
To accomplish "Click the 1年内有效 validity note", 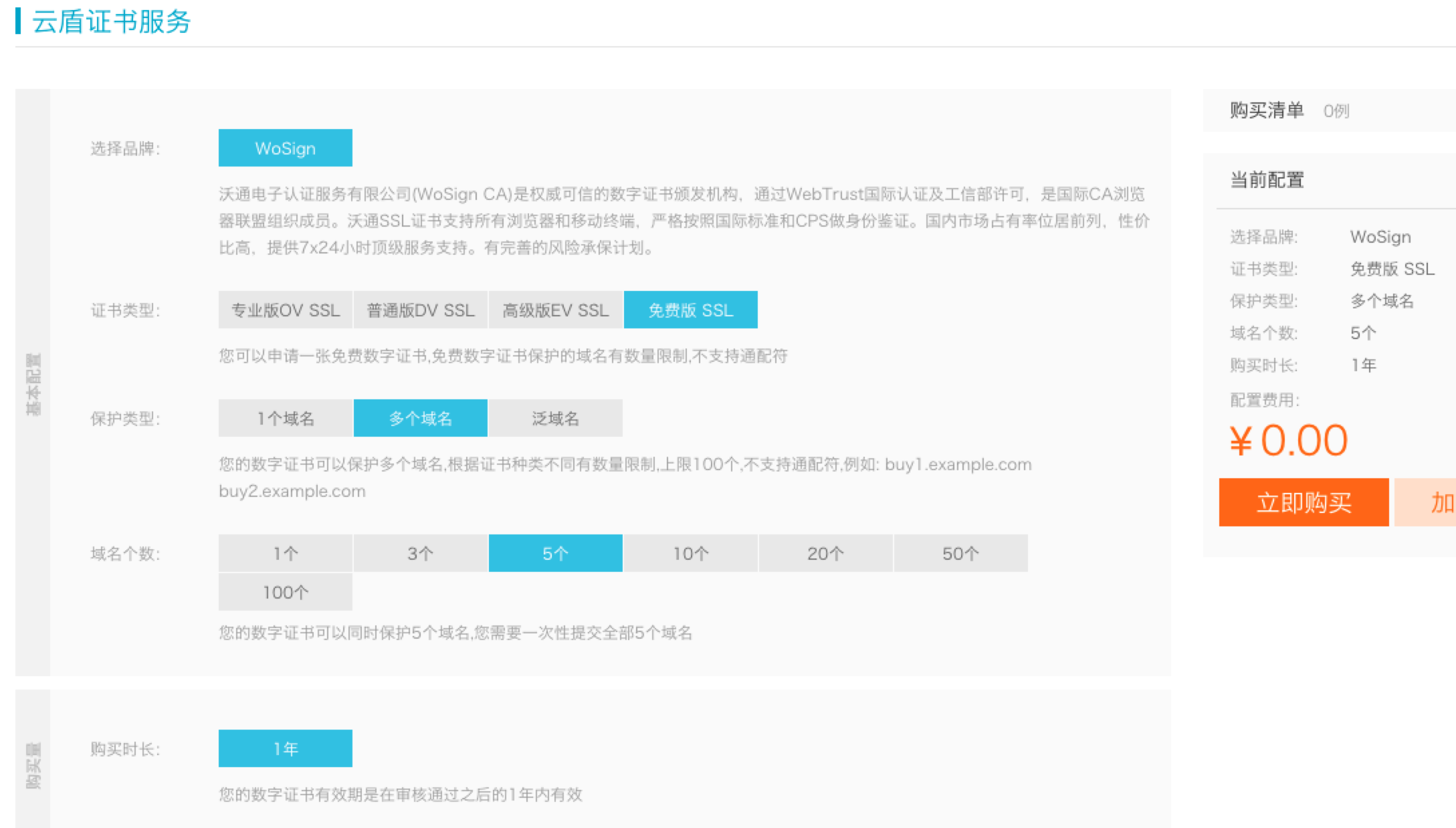I will (x=401, y=795).
